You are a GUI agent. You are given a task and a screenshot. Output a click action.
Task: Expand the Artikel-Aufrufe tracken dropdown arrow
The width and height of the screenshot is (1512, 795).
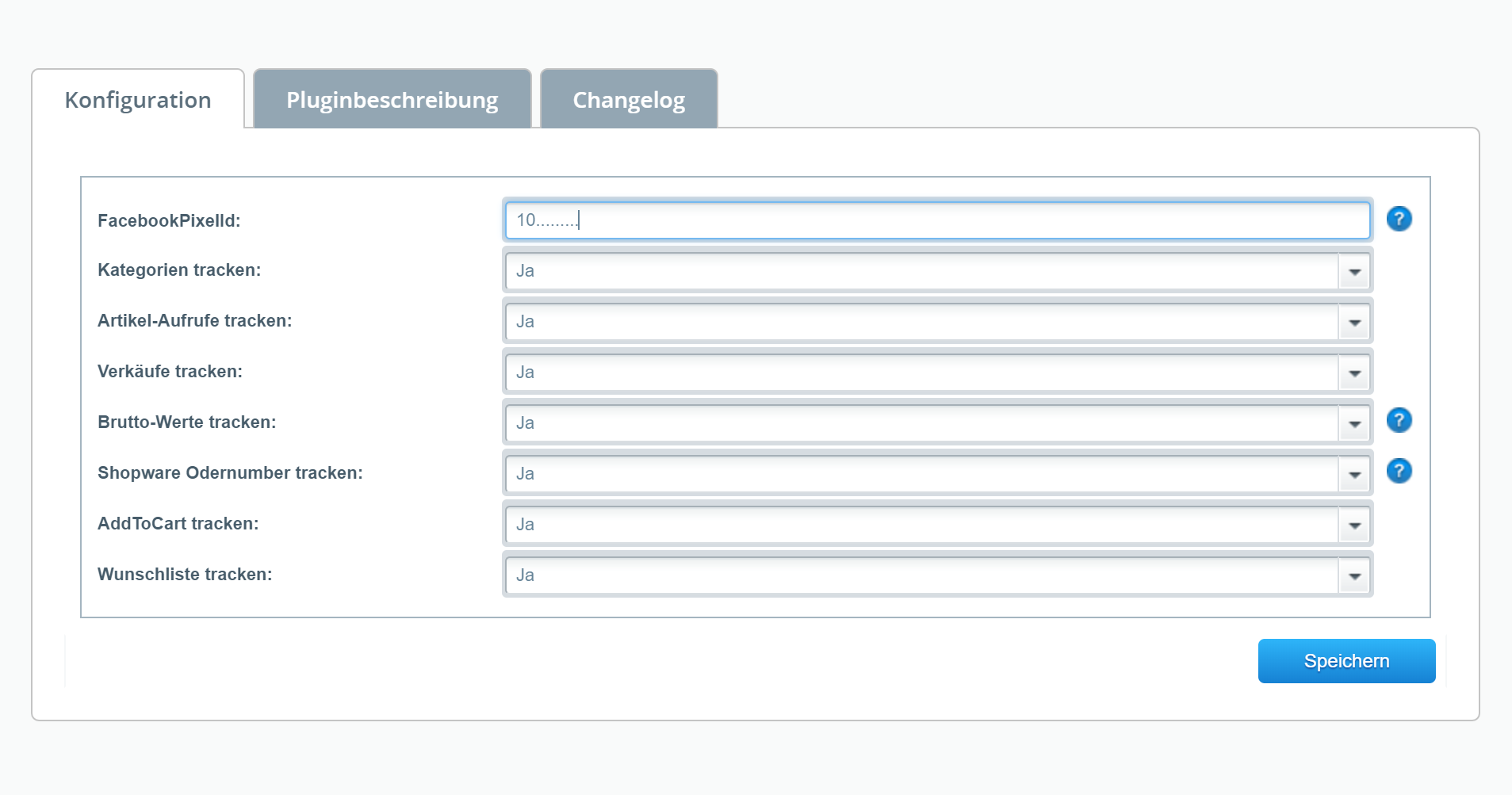pyautogui.click(x=1354, y=322)
